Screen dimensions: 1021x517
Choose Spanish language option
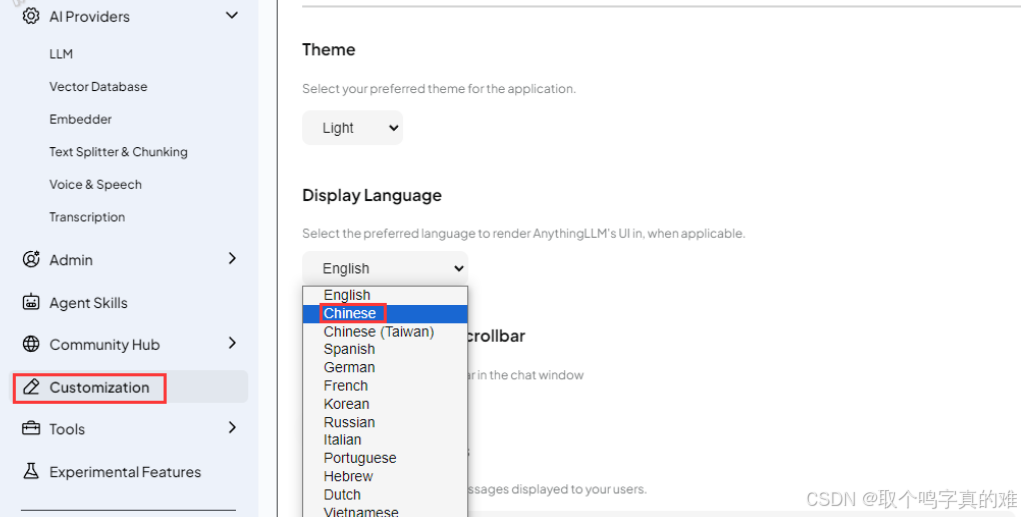[385, 349]
